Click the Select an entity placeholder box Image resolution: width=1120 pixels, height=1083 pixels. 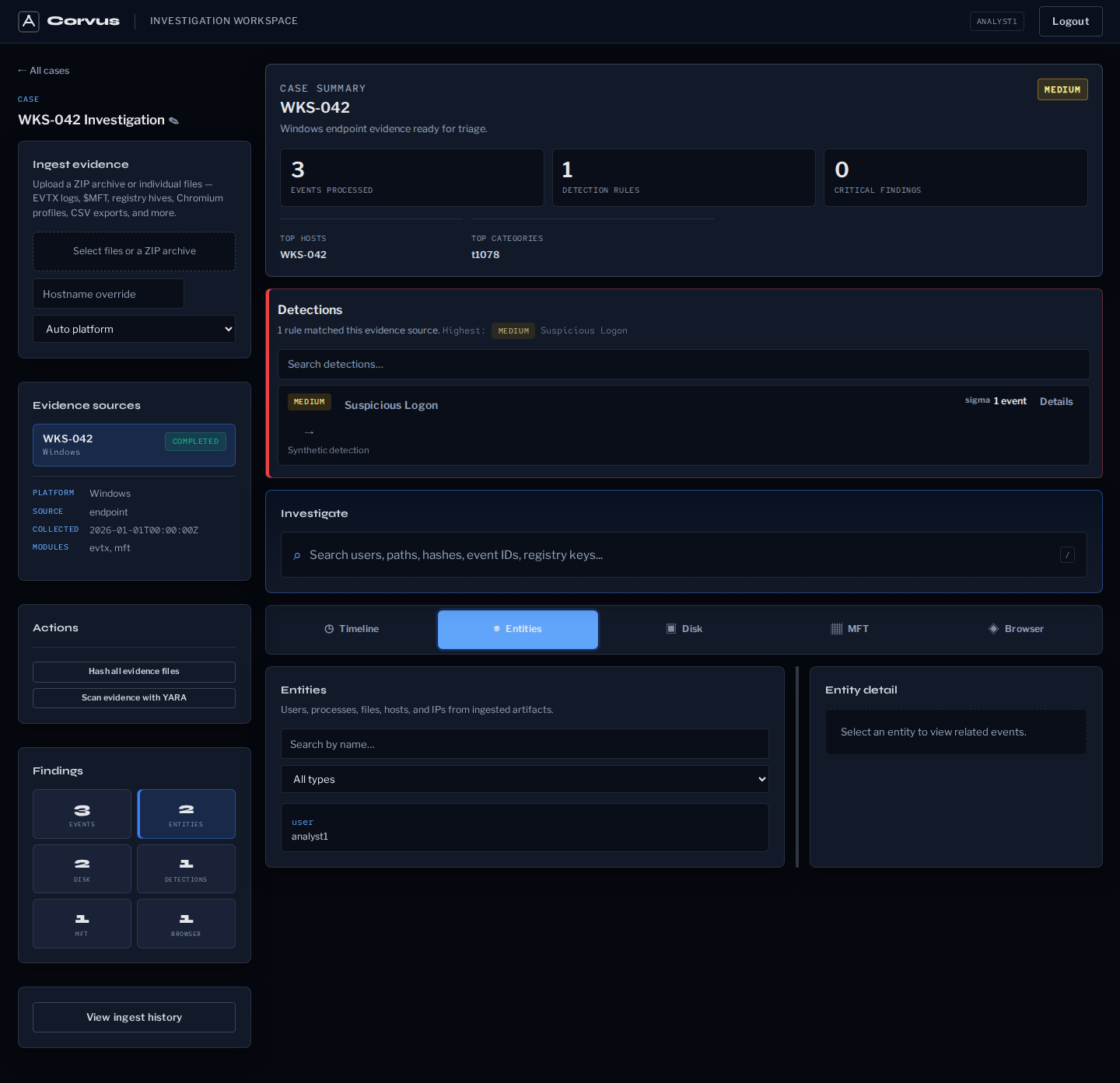coord(956,732)
